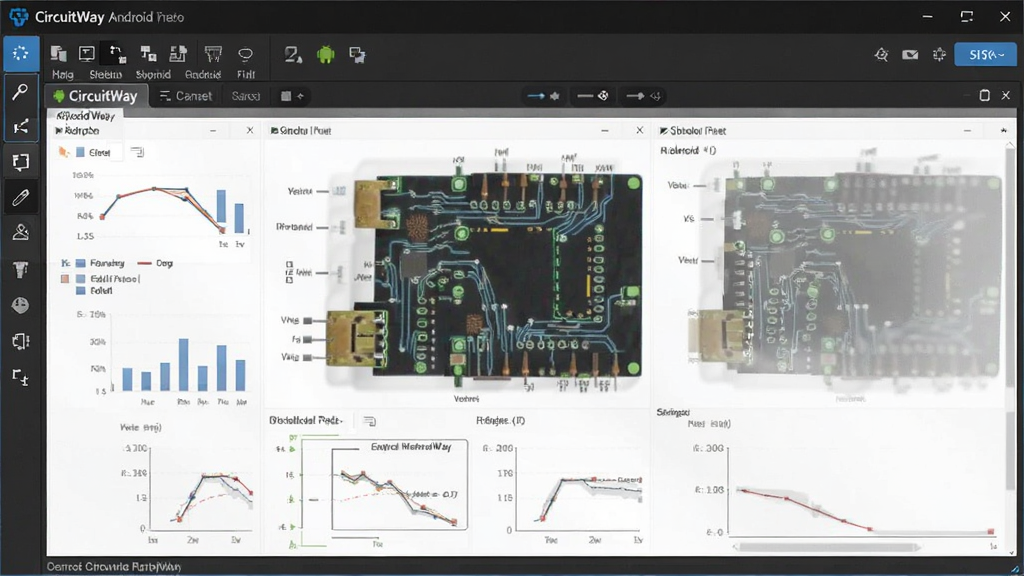Expand options icon beside Efeet legend

136,152
